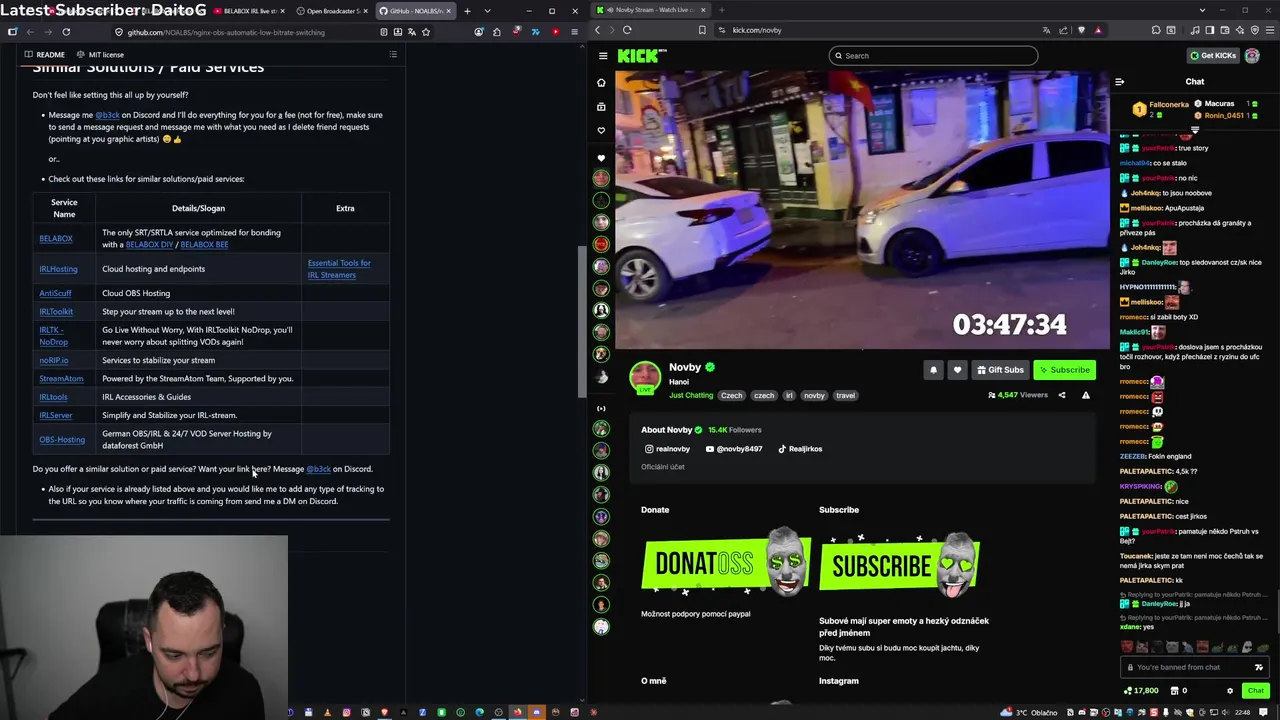Go to Kick home via sidebar house icon
Screen dimensions: 1280x720
(601, 82)
